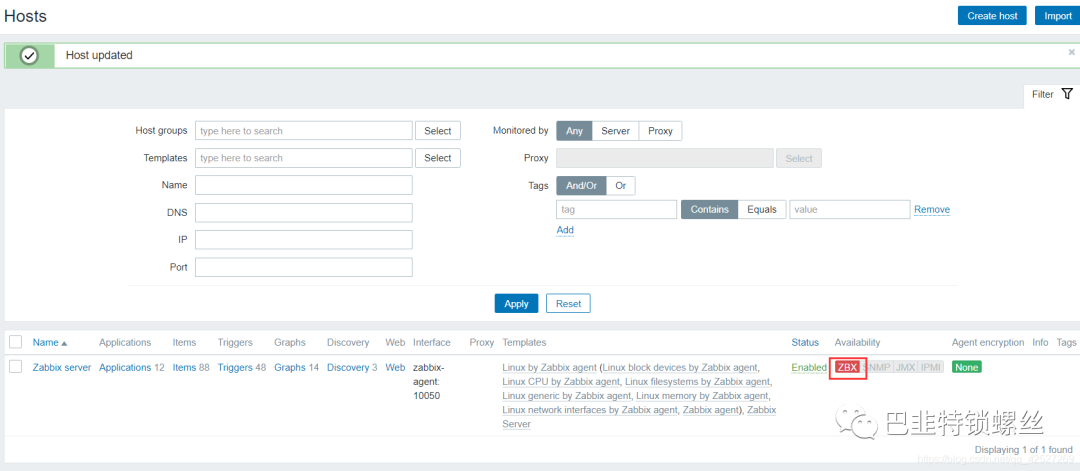Select Contains tag operator

click(709, 209)
